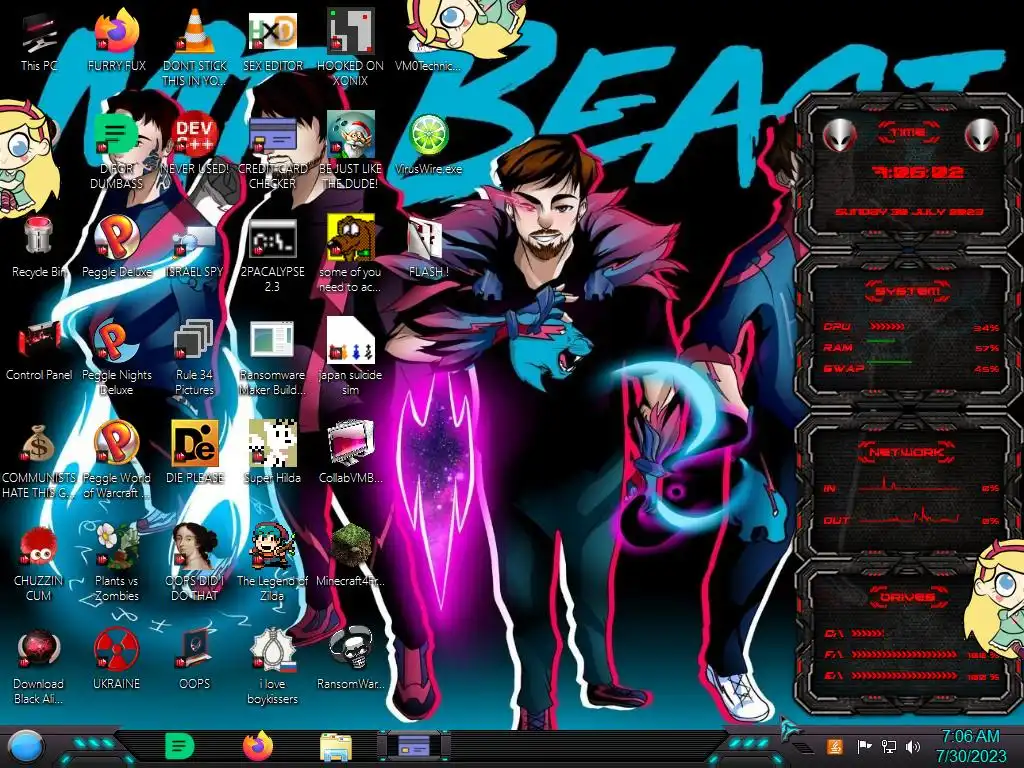Select the Plants vs Zombies shortcut
1024x768 pixels.
tap(116, 563)
